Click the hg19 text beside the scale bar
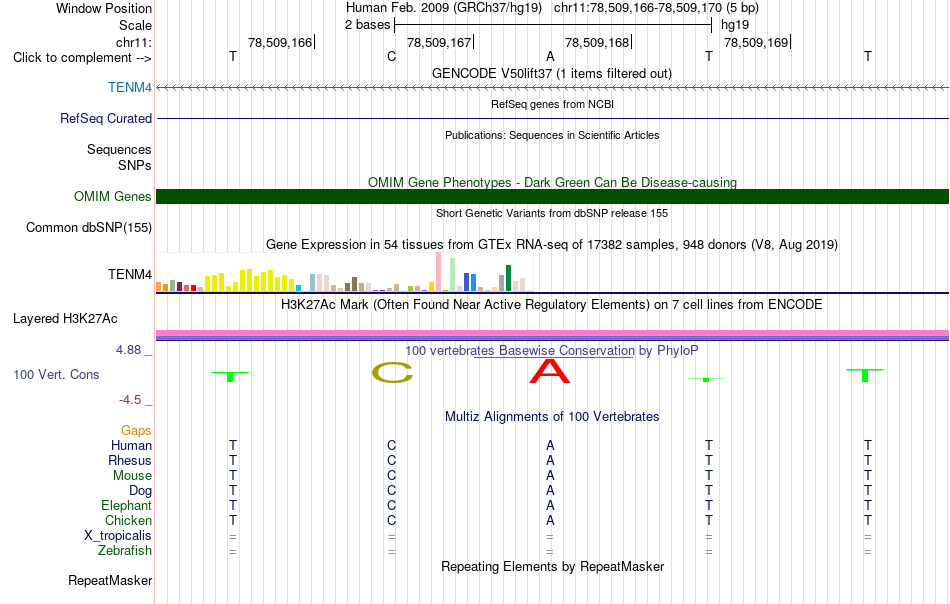Image resolution: width=950 pixels, height=604 pixels. coord(735,25)
